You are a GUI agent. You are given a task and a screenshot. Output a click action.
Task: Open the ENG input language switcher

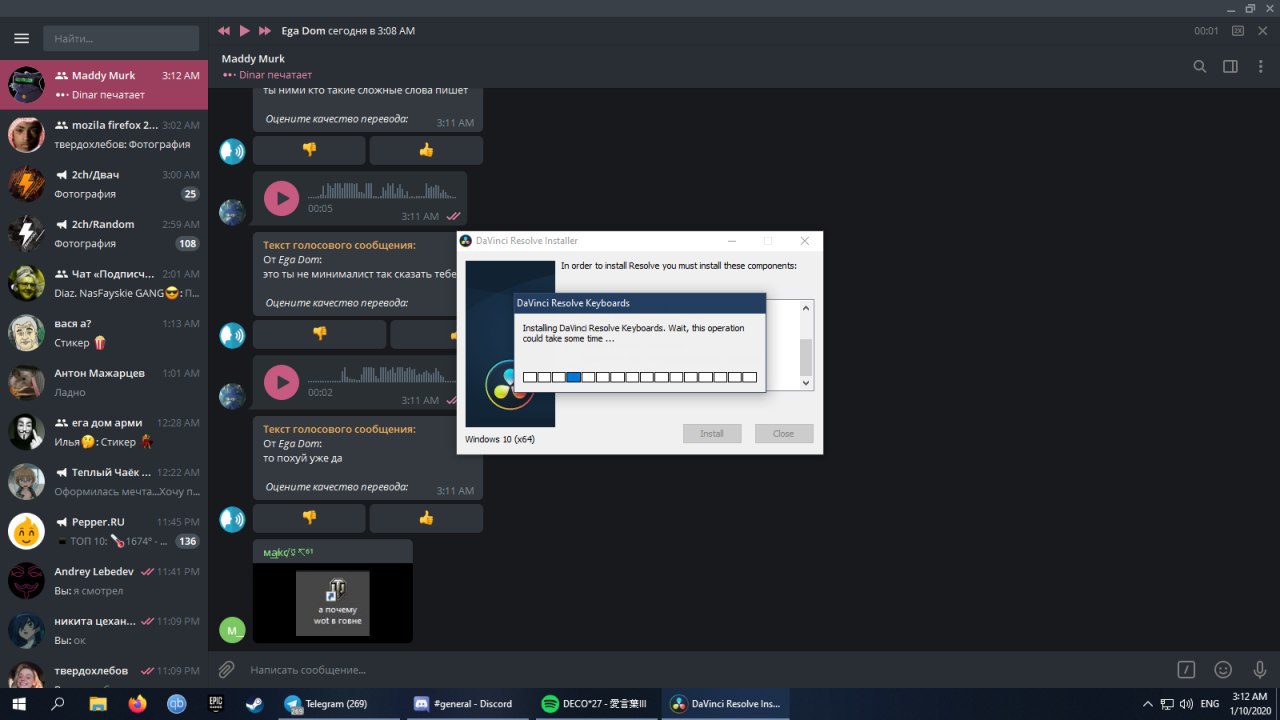[1210, 704]
